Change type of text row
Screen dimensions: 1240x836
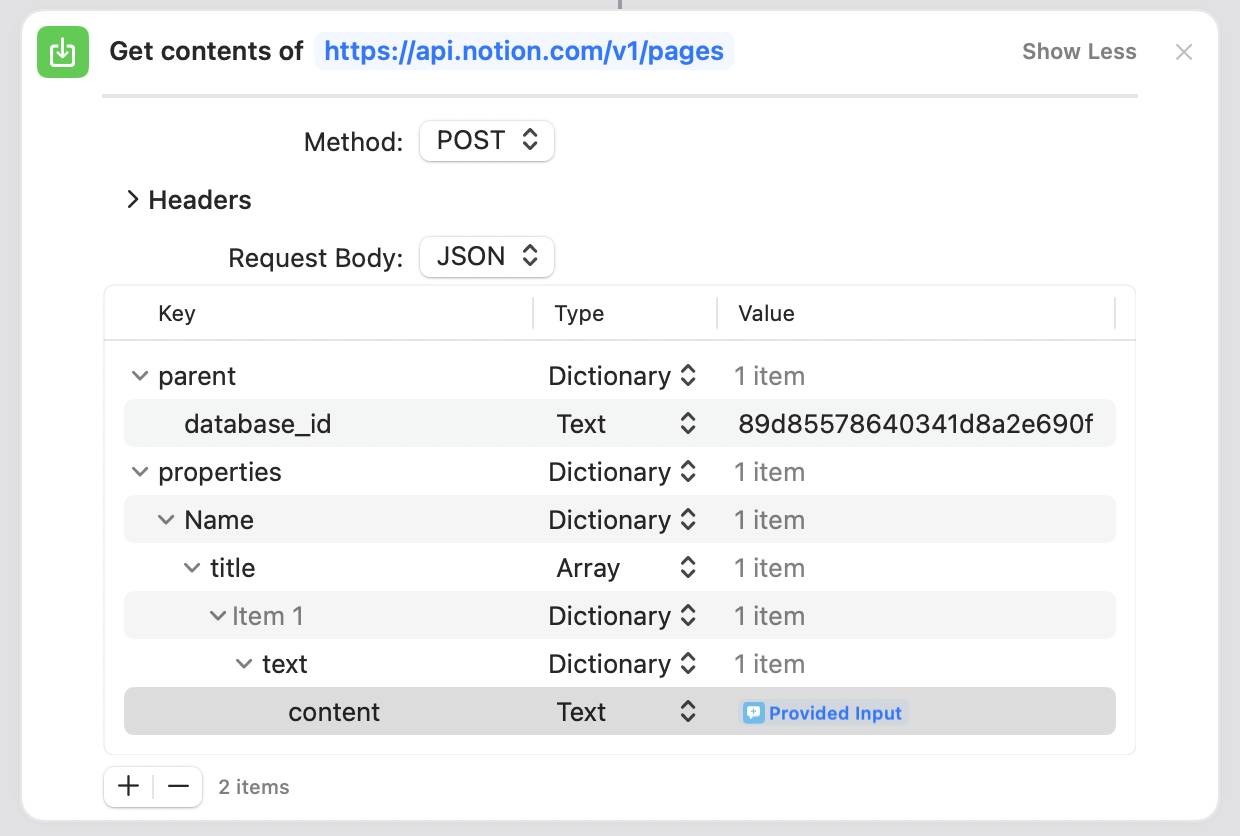click(x=622, y=665)
